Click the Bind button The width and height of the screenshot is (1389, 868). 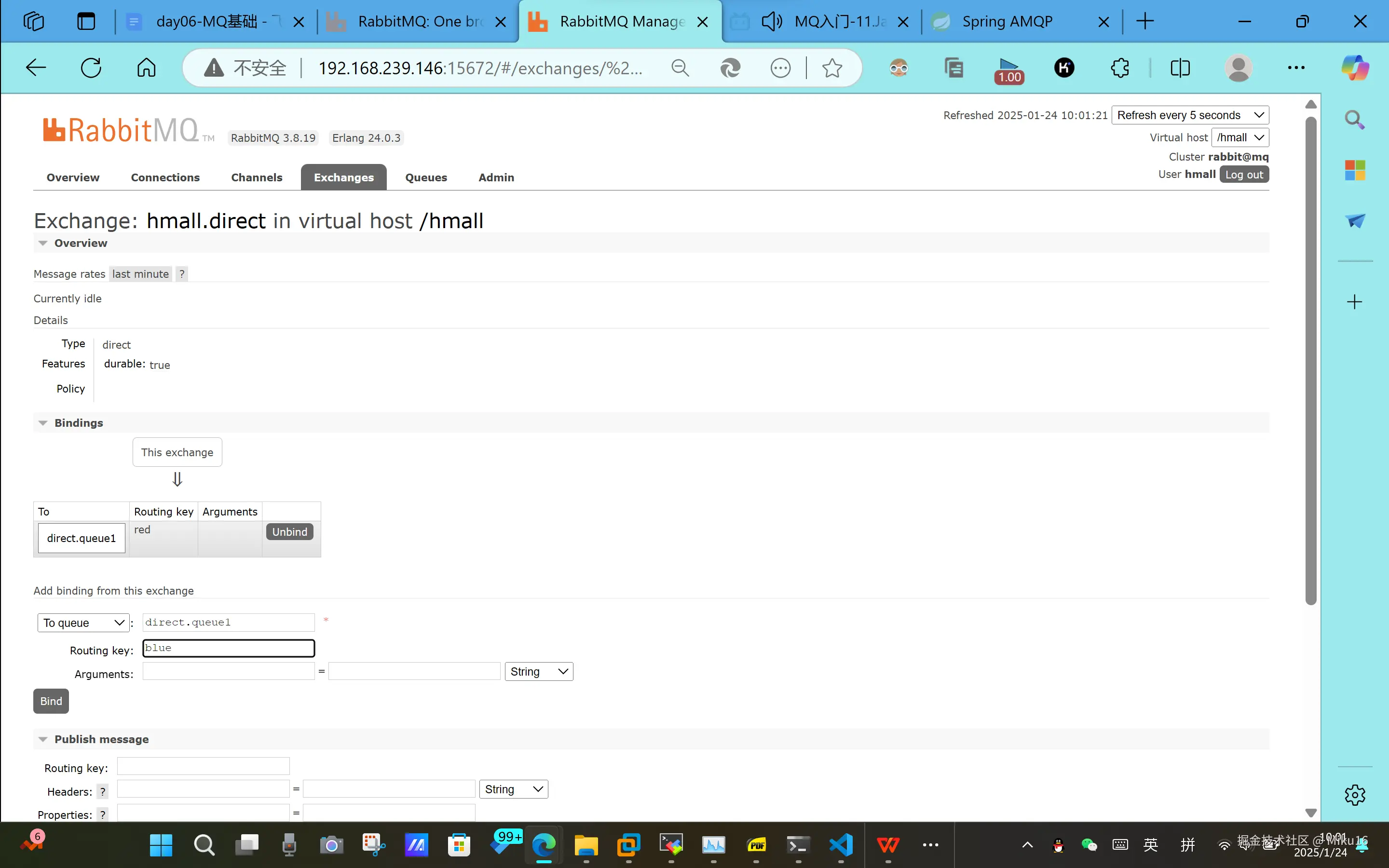[51, 701]
